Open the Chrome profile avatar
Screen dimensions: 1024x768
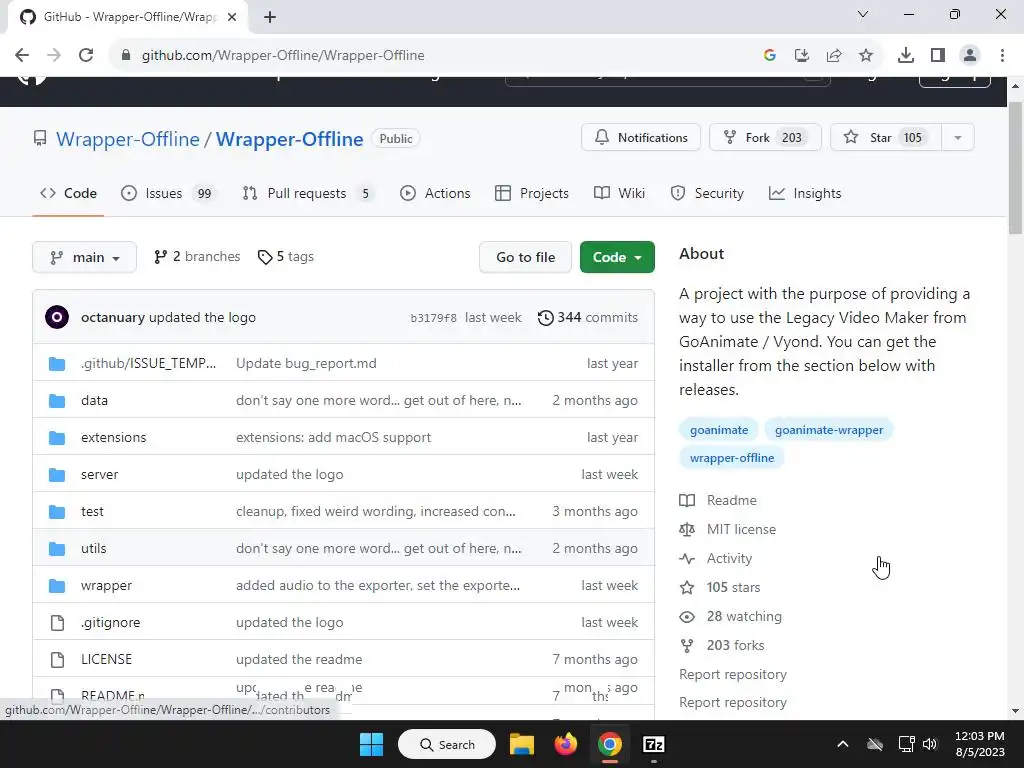pyautogui.click(x=970, y=56)
